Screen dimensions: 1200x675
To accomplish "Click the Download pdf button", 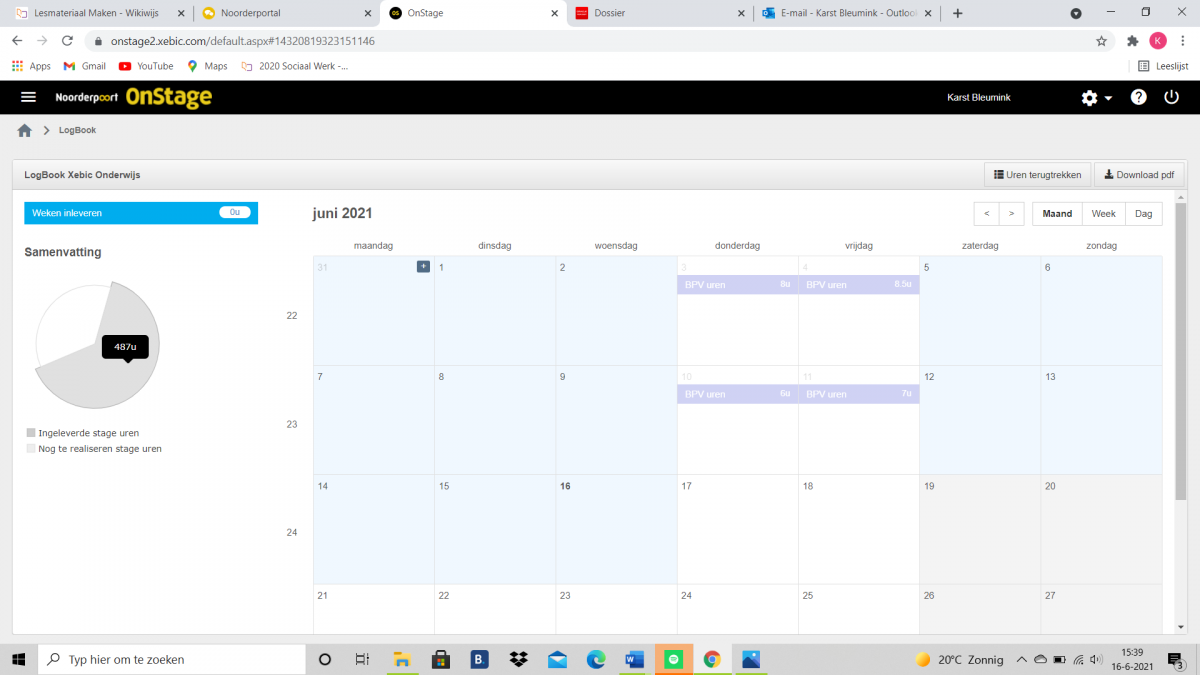I will tap(1138, 175).
